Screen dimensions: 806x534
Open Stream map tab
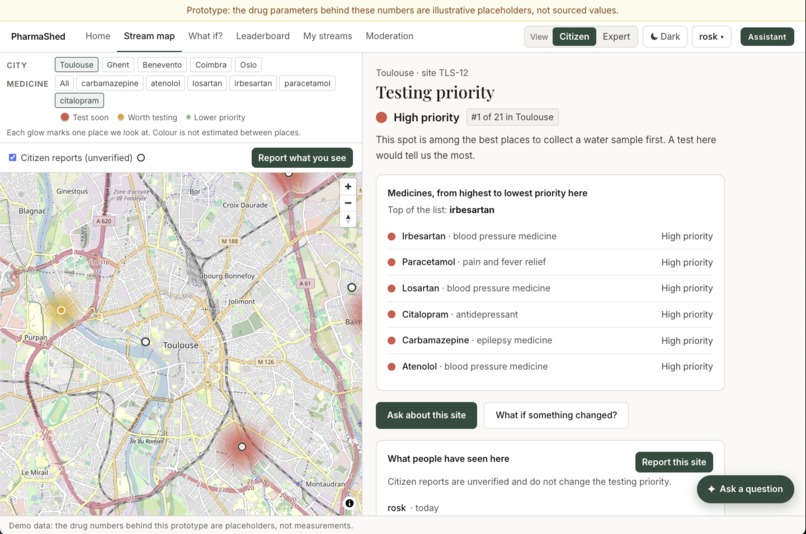pos(149,36)
